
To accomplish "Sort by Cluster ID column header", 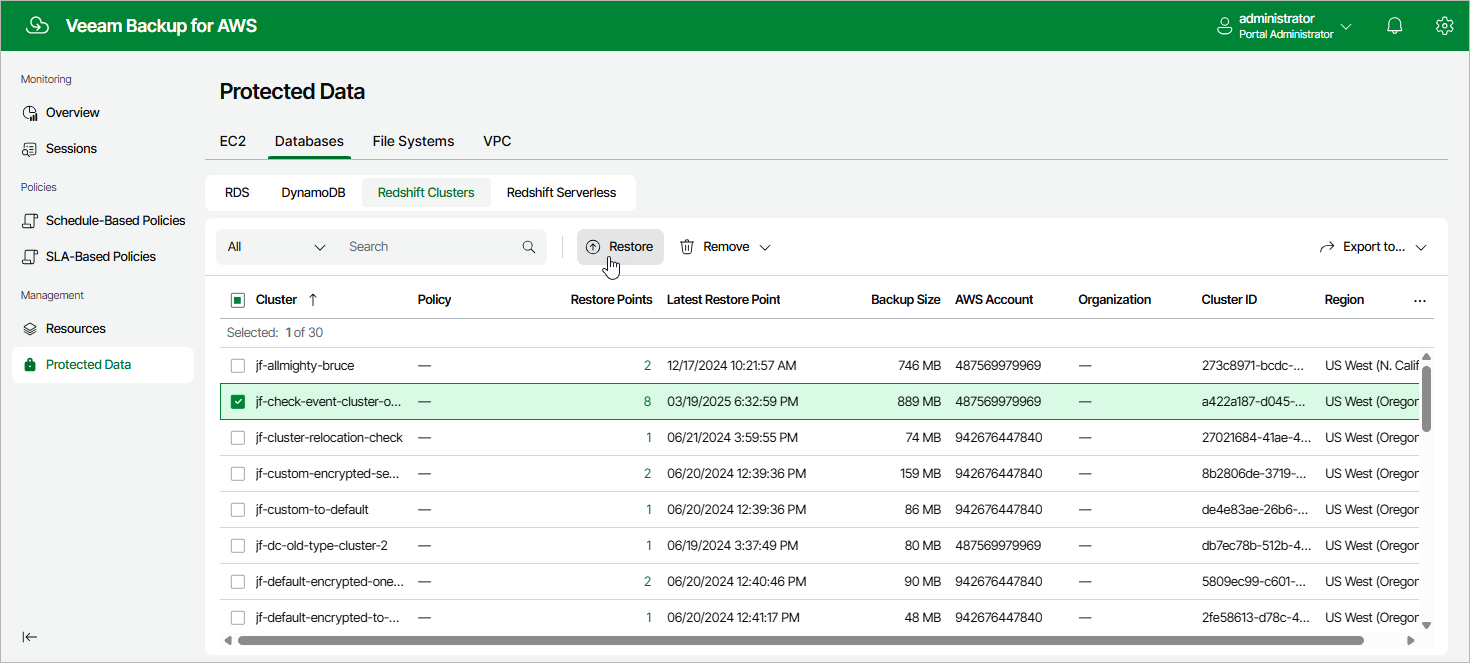I will tap(1229, 300).
